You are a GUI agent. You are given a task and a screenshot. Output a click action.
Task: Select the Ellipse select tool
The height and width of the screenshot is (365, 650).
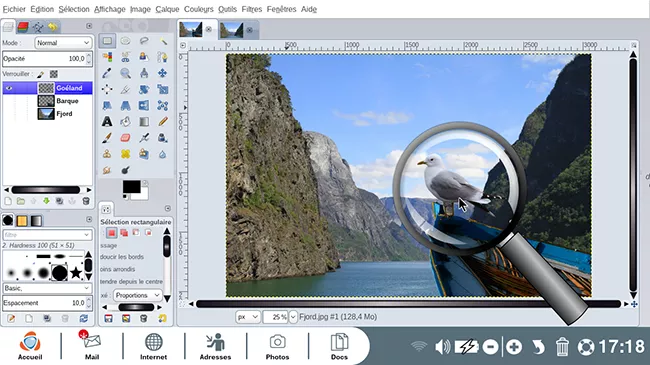tap(125, 41)
